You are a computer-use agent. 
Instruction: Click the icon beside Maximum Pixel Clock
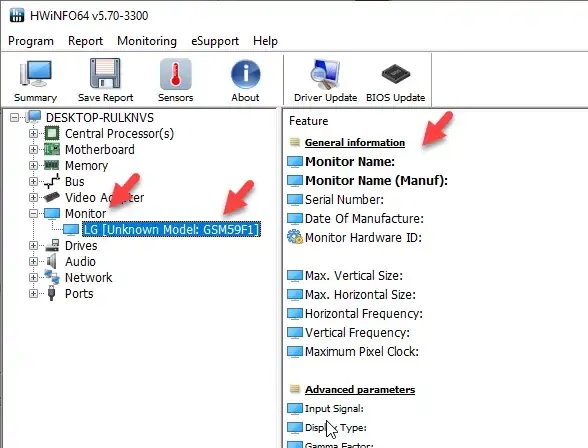click(x=295, y=352)
